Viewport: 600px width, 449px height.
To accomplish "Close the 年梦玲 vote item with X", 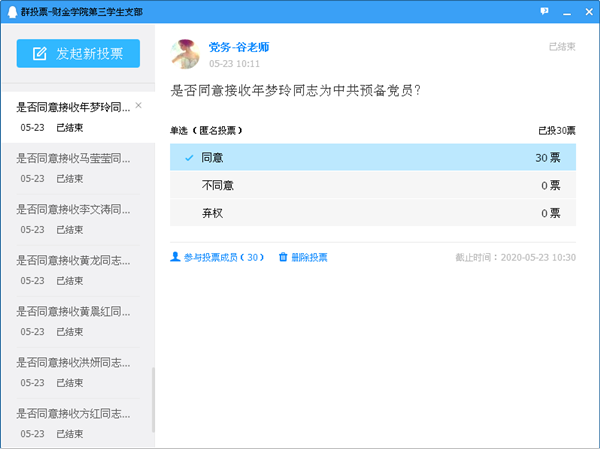I will (x=138, y=105).
